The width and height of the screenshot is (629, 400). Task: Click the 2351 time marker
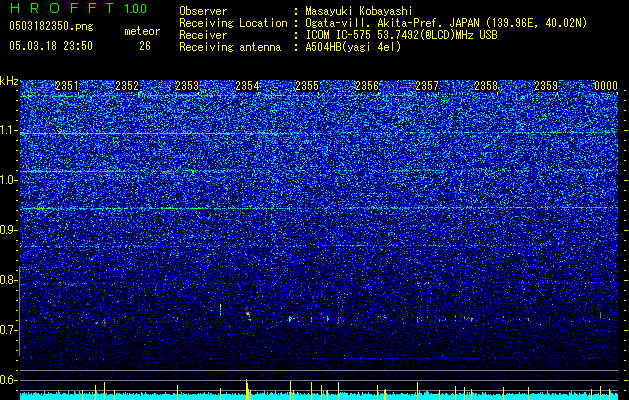pos(67,86)
